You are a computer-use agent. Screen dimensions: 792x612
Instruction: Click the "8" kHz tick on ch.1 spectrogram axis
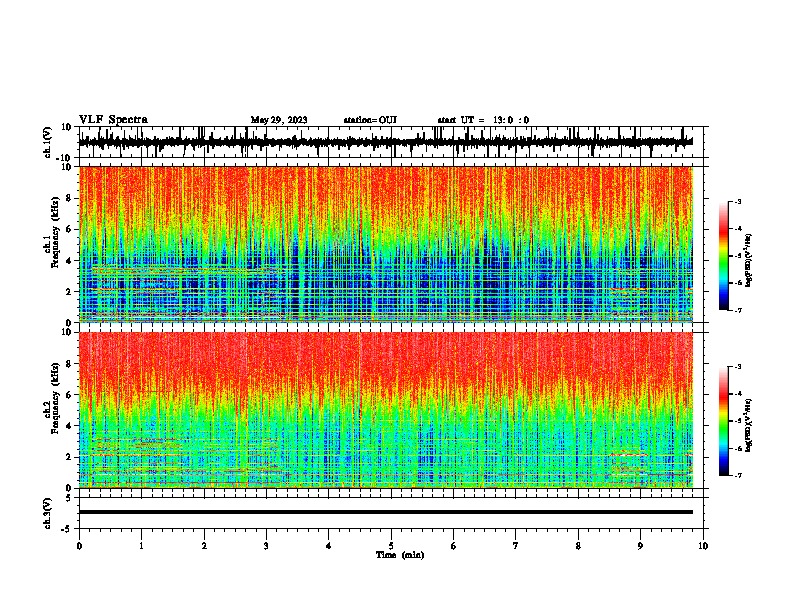[x=69, y=198]
